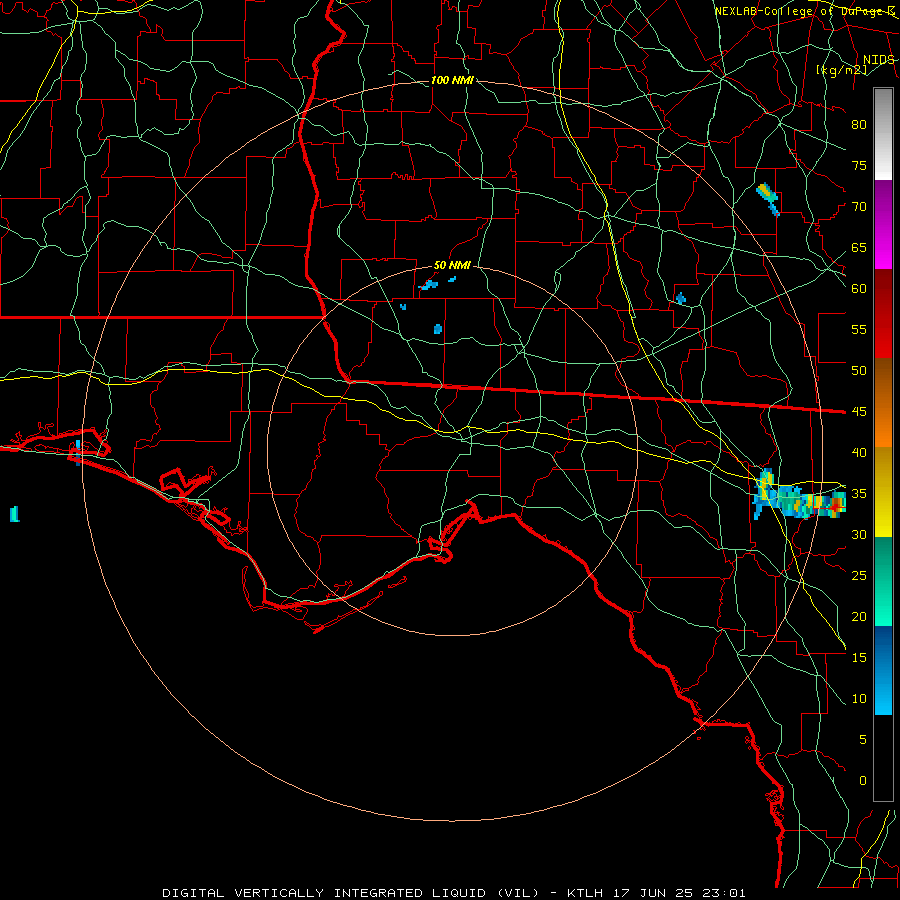
Task: Click the isolated blue echo at far west edge
Action: coord(14,514)
